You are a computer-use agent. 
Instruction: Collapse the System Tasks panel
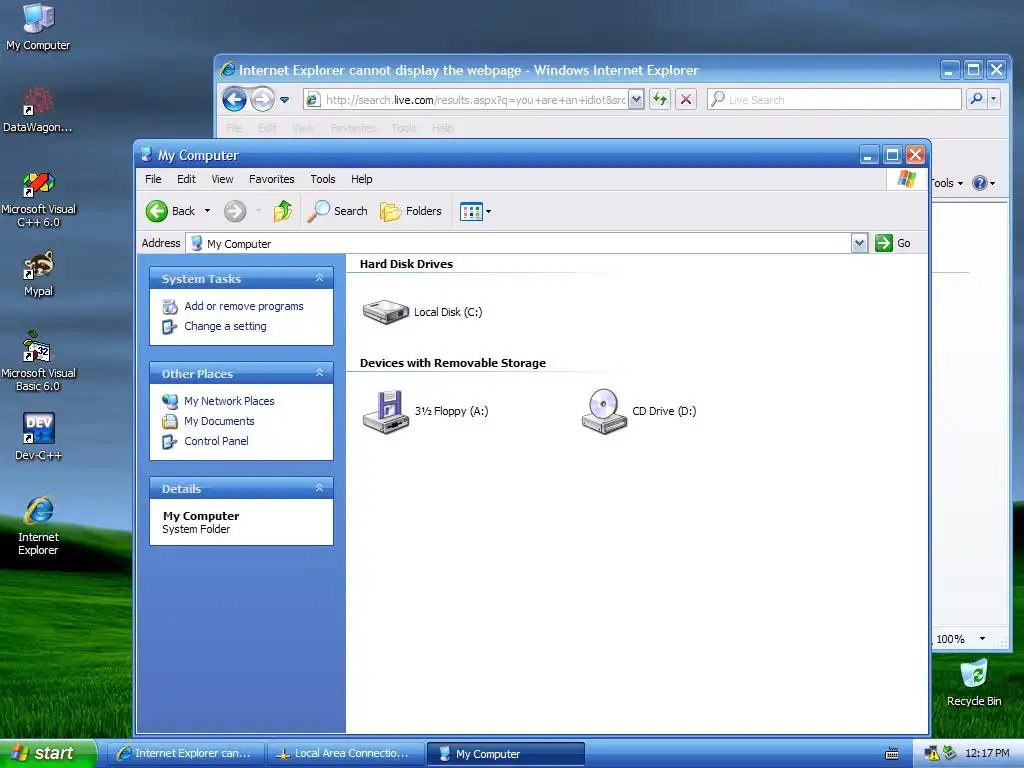(319, 278)
